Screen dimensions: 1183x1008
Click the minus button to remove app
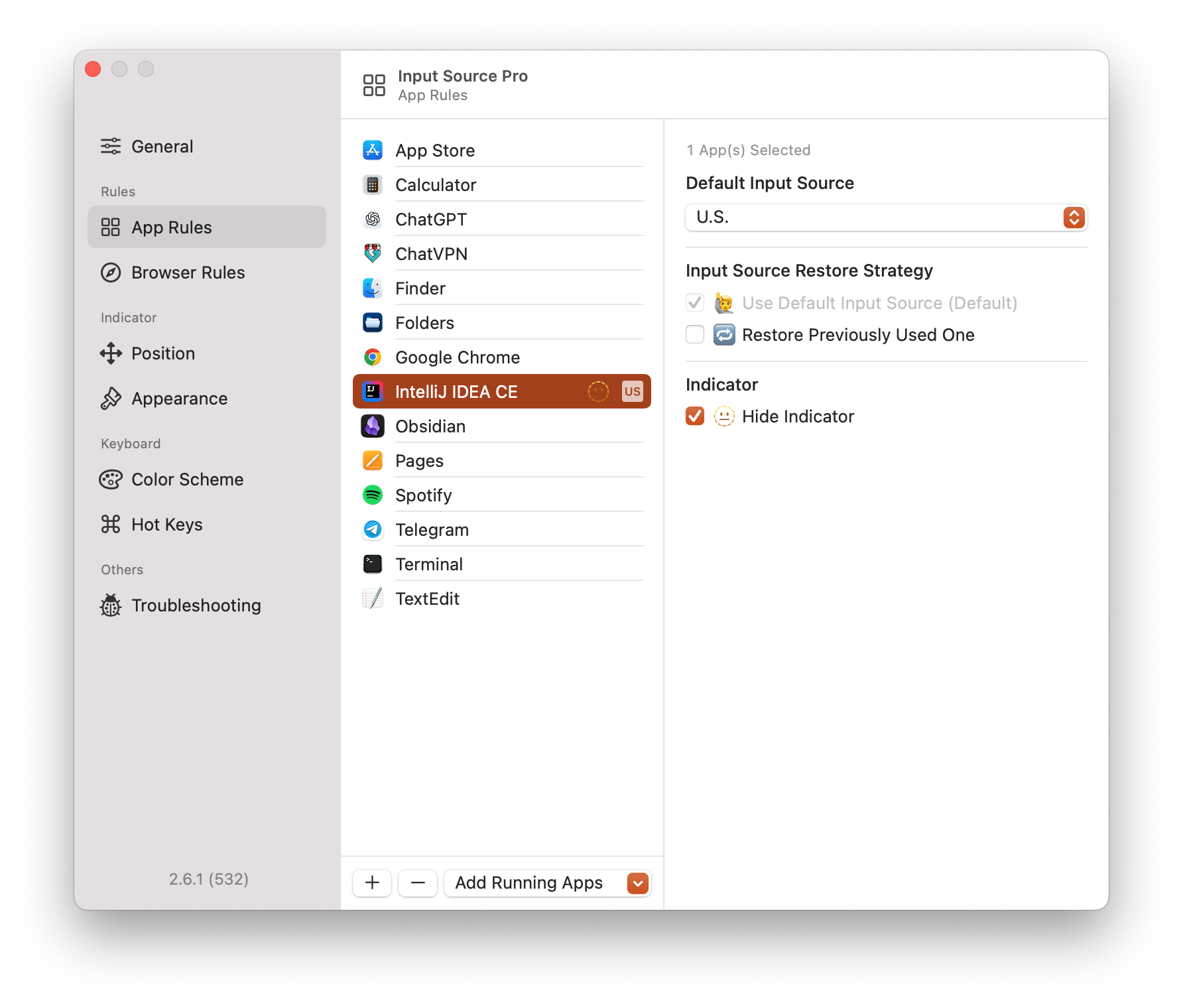click(x=418, y=883)
